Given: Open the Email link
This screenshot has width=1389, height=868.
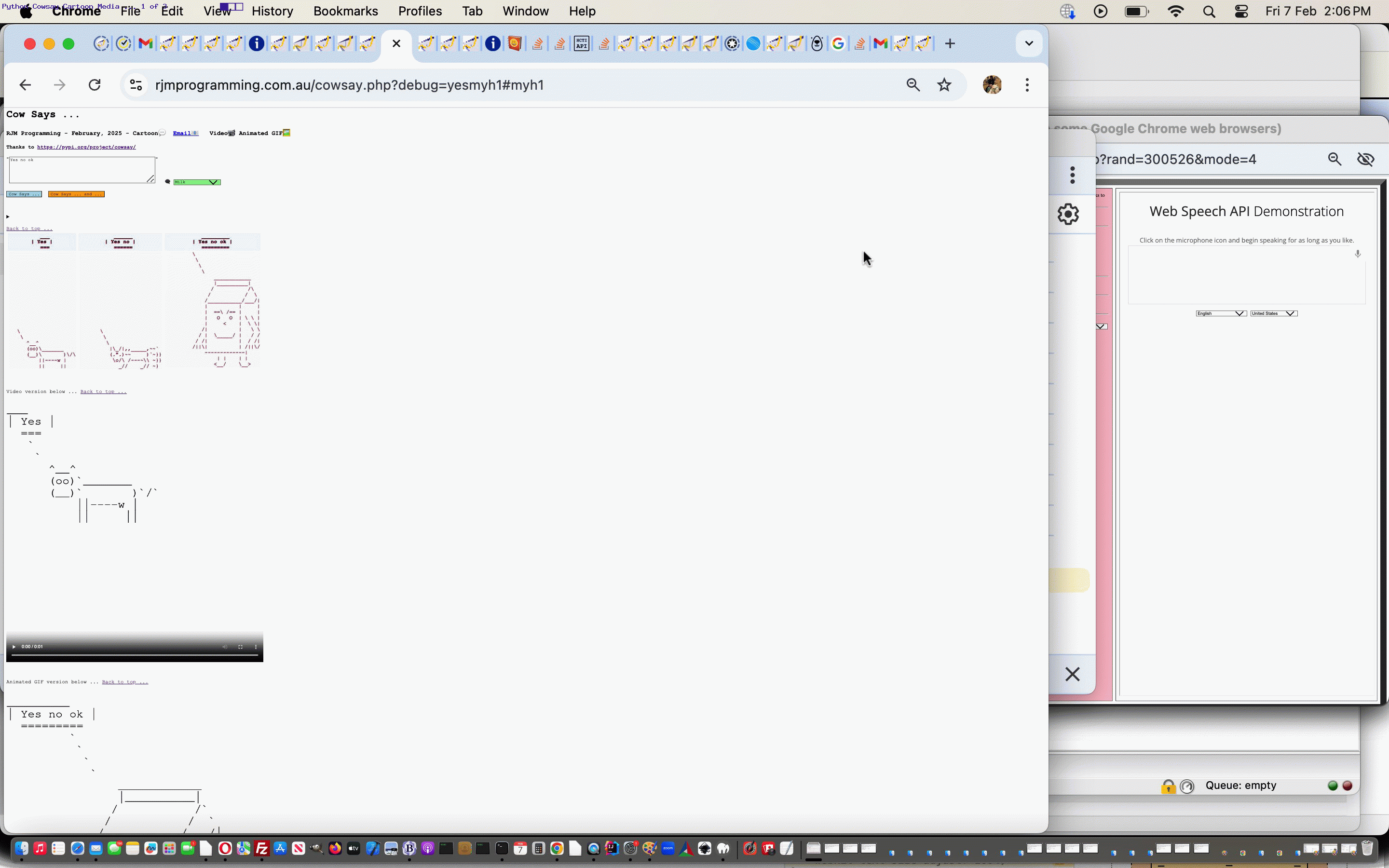Looking at the screenshot, I should tap(185, 133).
